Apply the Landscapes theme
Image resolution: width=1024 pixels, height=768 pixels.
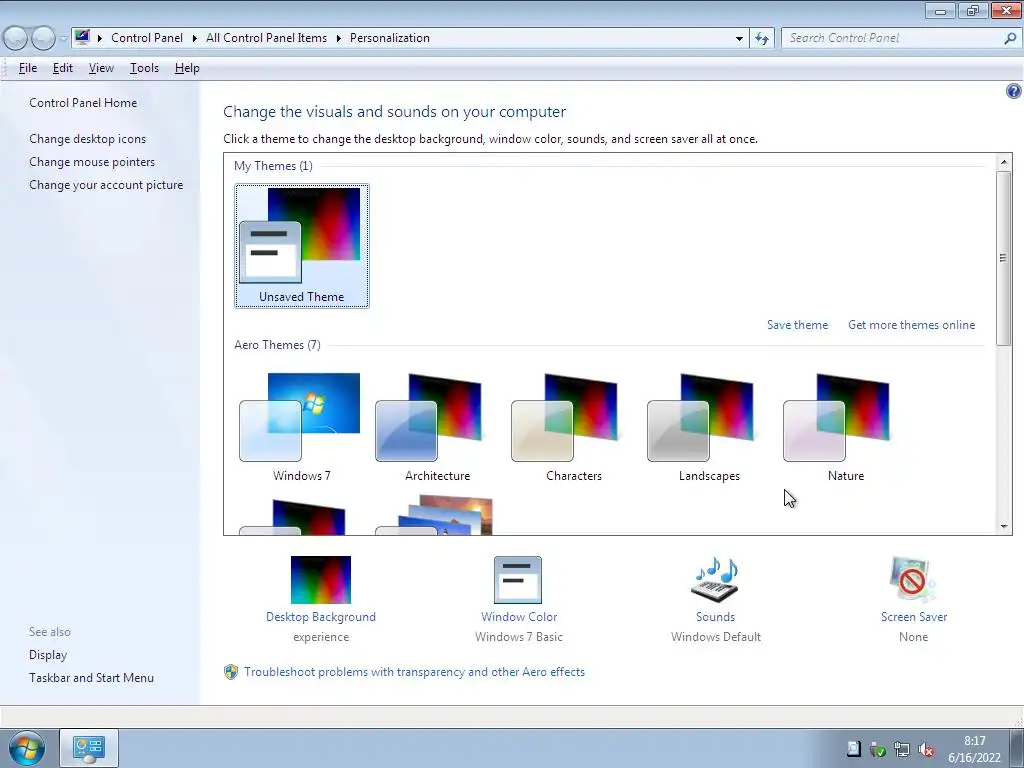coord(709,428)
